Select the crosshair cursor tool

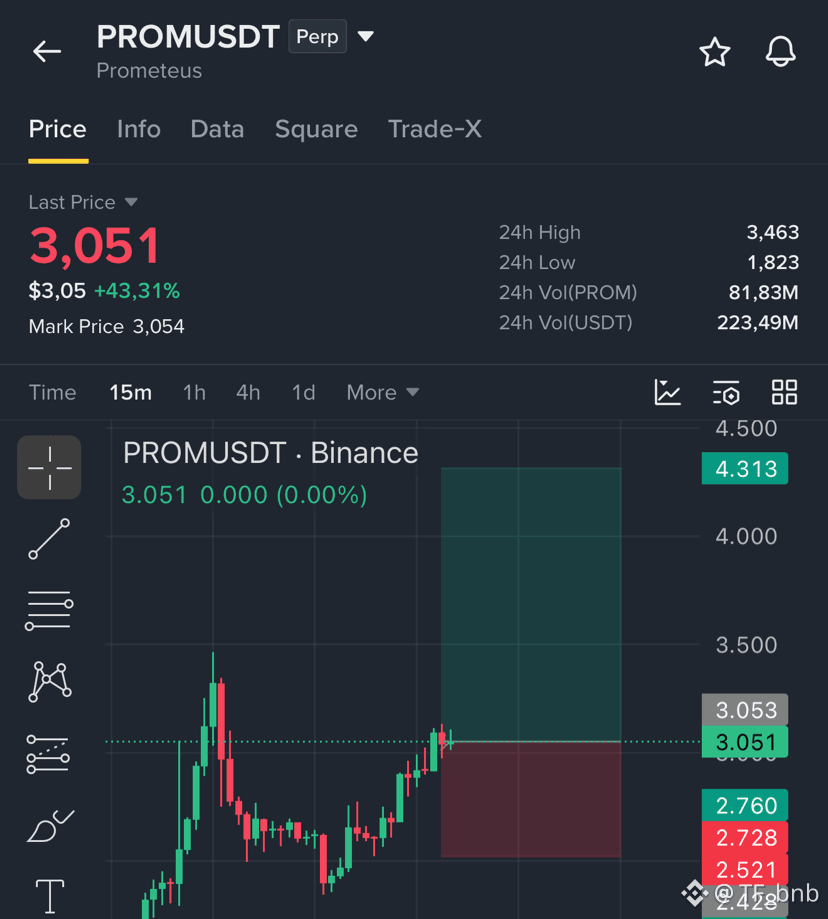tap(49, 467)
